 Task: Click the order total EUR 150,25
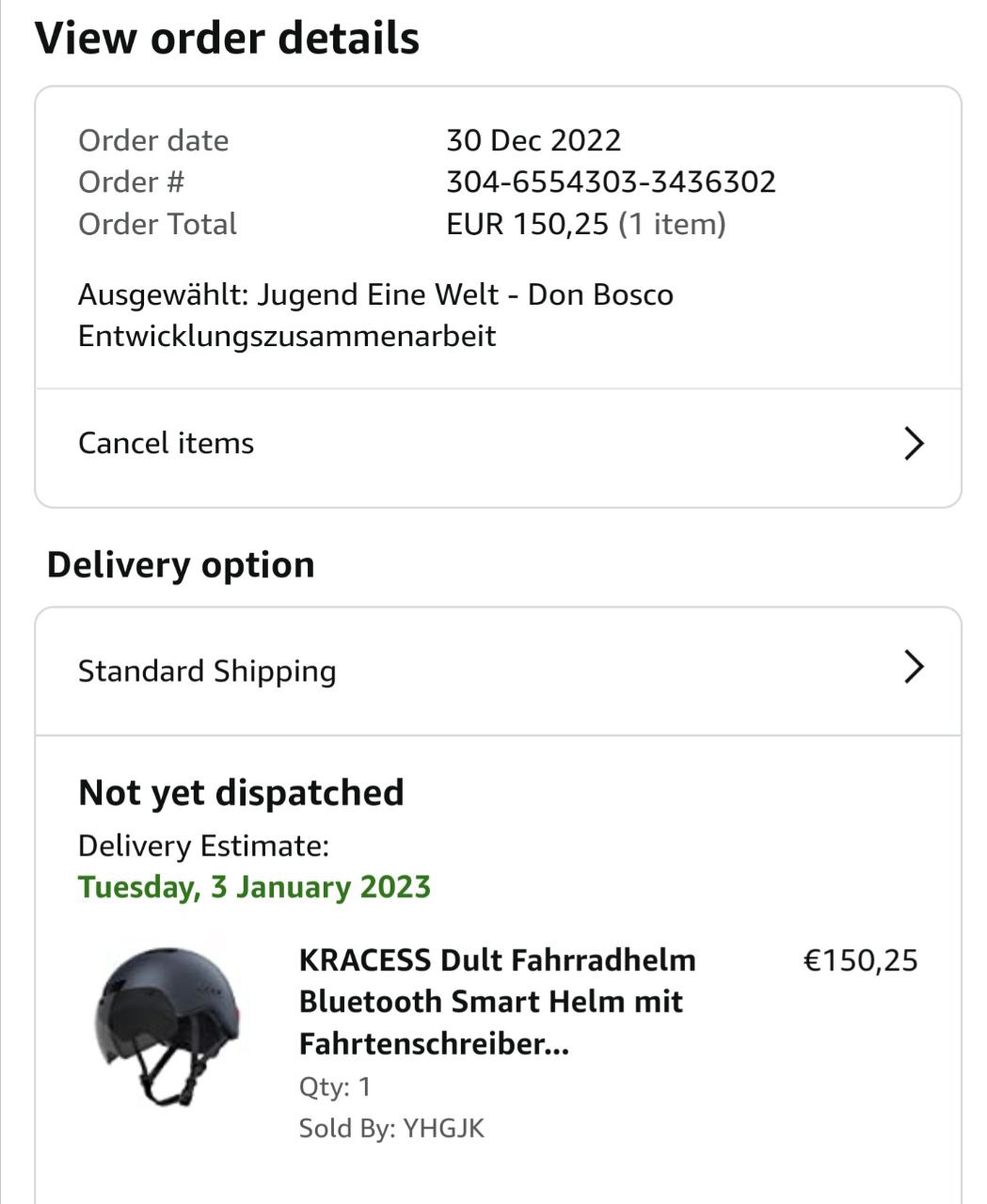point(527,224)
